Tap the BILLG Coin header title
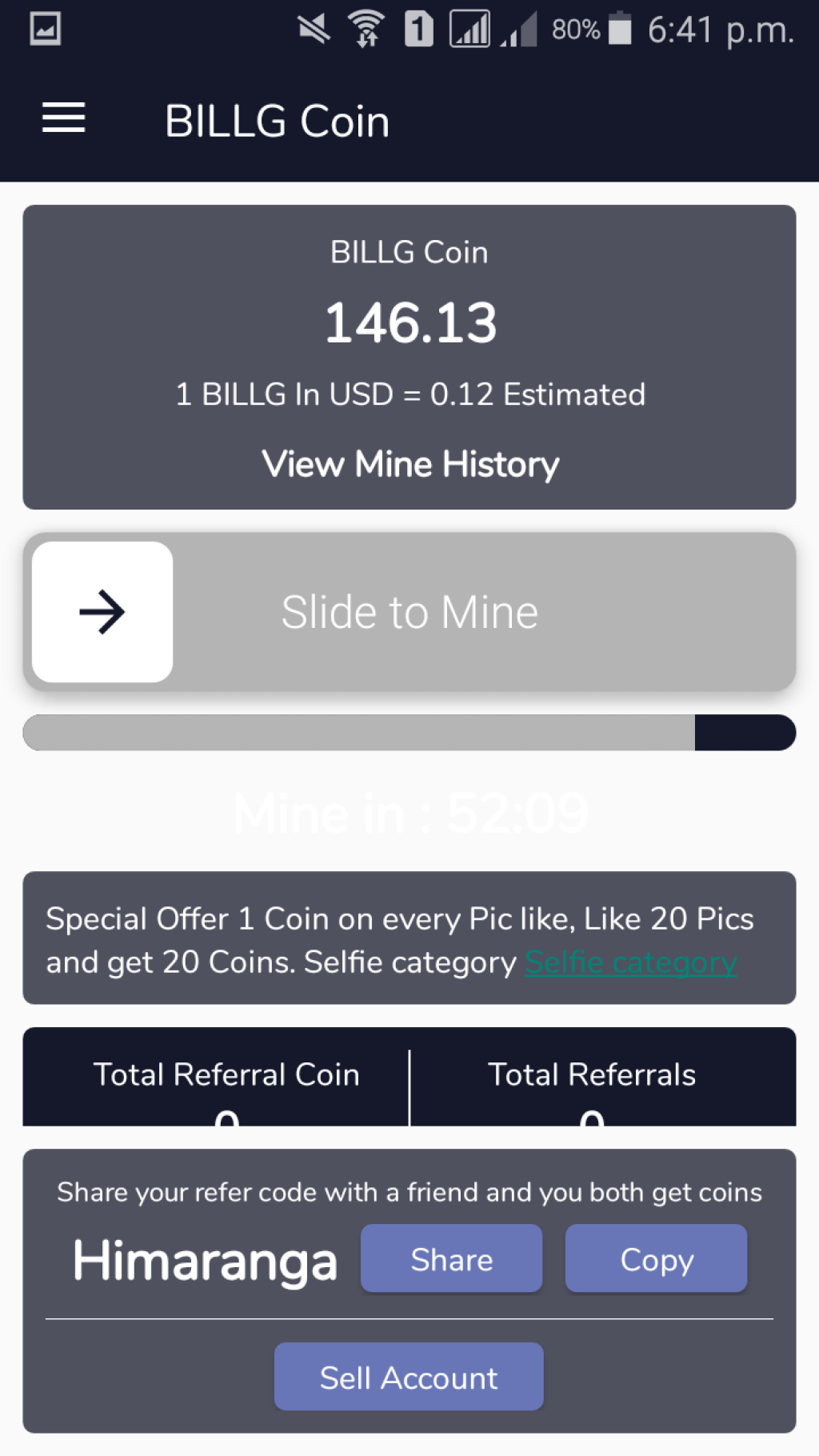Viewport: 819px width, 1456px height. pos(277,122)
